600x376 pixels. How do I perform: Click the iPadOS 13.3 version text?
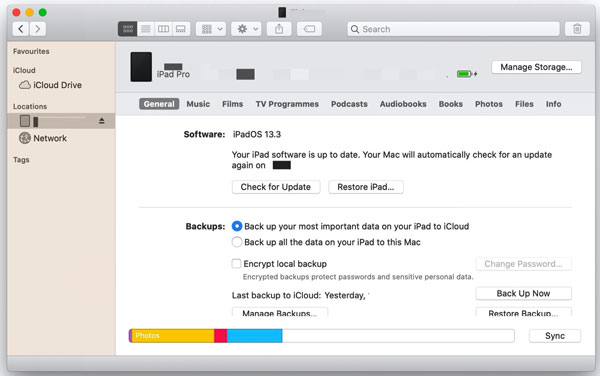tap(257, 134)
